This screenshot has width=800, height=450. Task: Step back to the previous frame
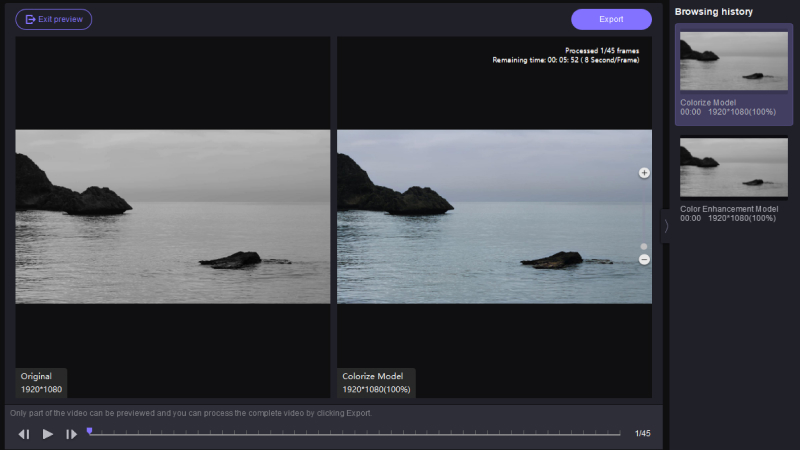click(x=24, y=434)
